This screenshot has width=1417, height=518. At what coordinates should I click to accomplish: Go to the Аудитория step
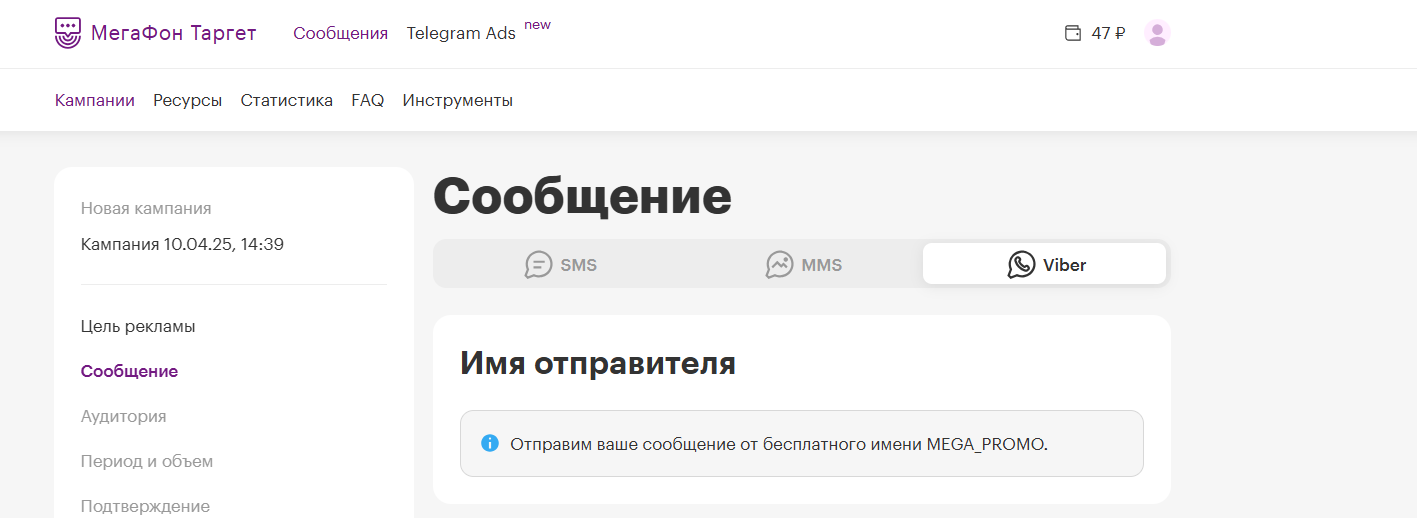(x=124, y=416)
